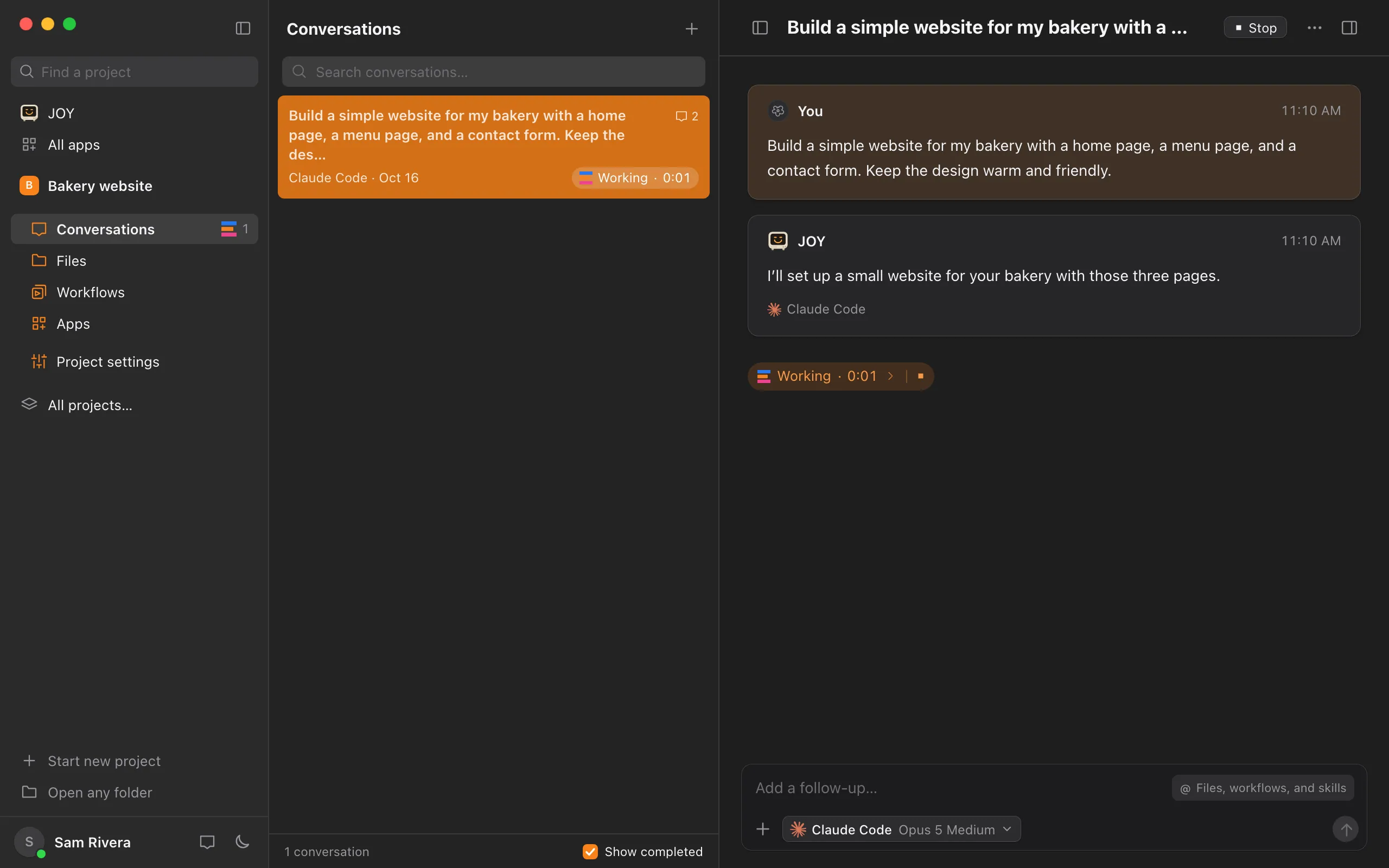Viewport: 1389px width, 868px height.
Task: Click Working badge on the conversation card
Action: tap(635, 178)
